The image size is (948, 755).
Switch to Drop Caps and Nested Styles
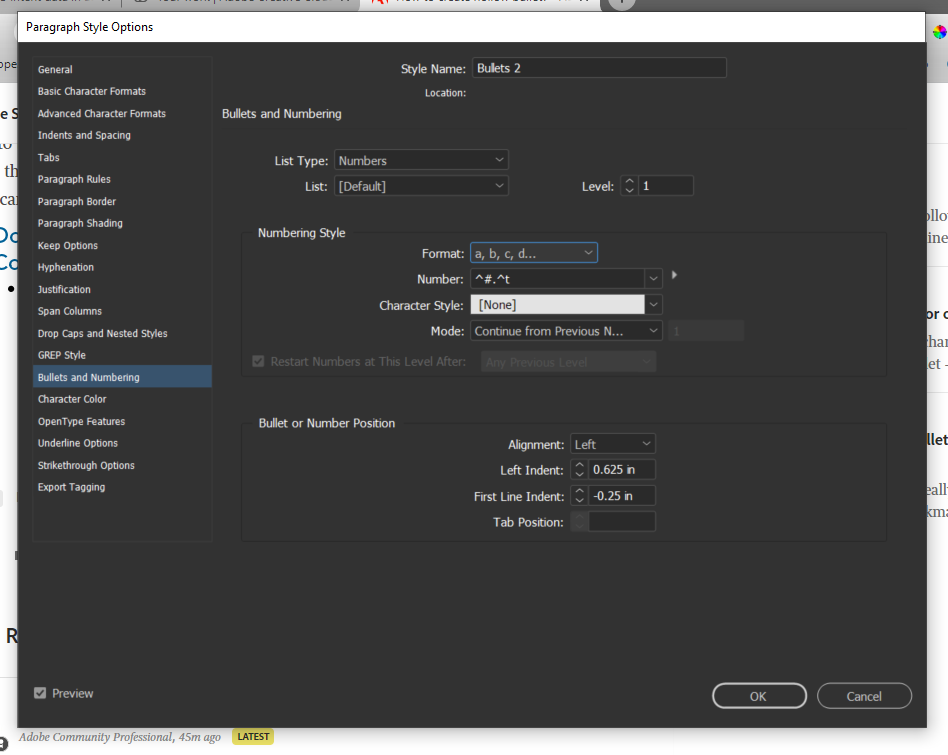point(100,333)
